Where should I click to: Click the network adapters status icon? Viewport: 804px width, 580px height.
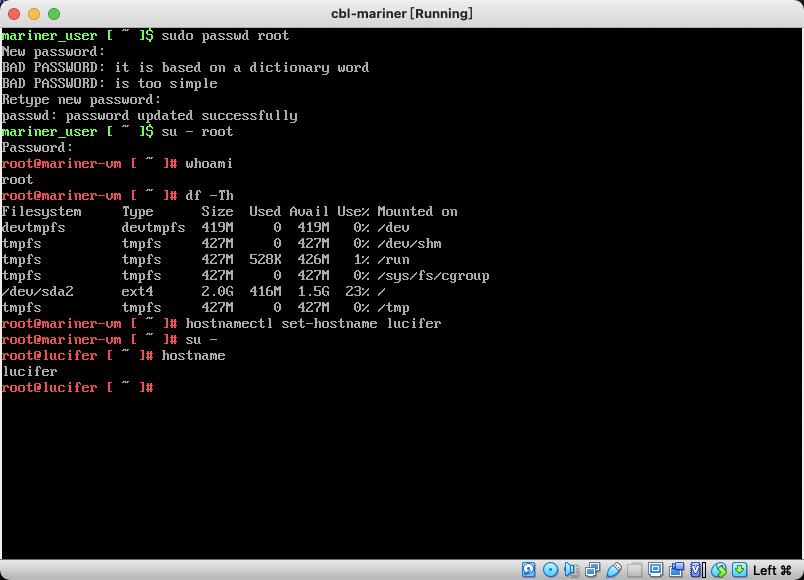coord(592,570)
